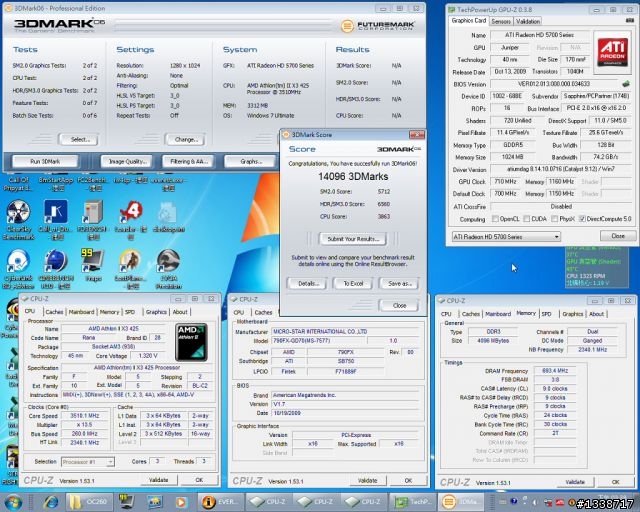Screen dimensions: 640x512
Task: Open Mainboard tab in processor CPU-Z window
Action: [81, 312]
